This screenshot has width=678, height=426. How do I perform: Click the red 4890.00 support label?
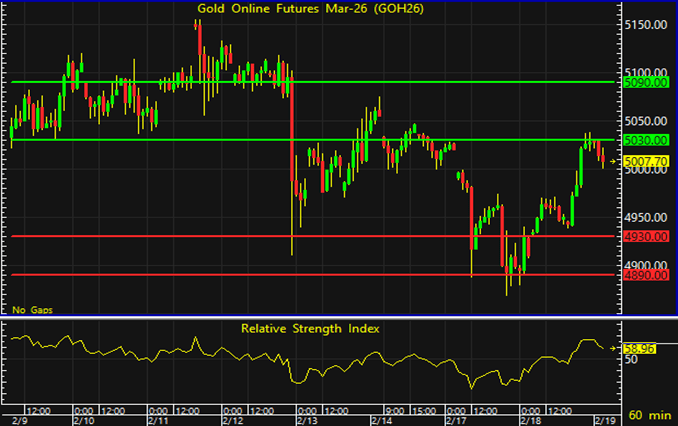[x=644, y=275]
